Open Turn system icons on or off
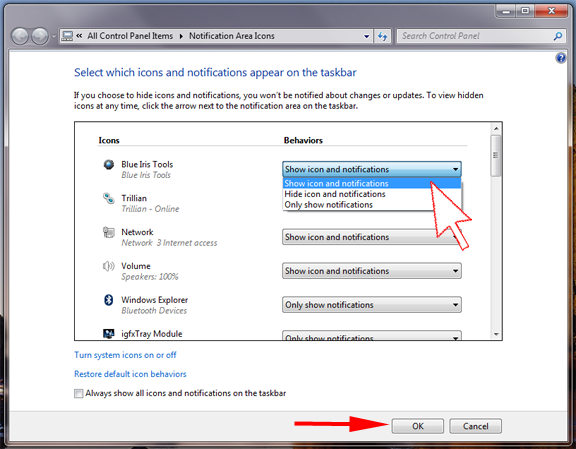The image size is (576, 449). [125, 355]
